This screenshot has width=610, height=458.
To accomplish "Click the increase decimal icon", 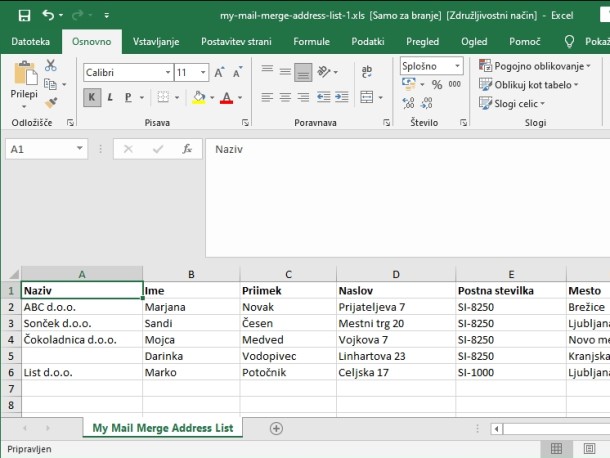I will [408, 103].
